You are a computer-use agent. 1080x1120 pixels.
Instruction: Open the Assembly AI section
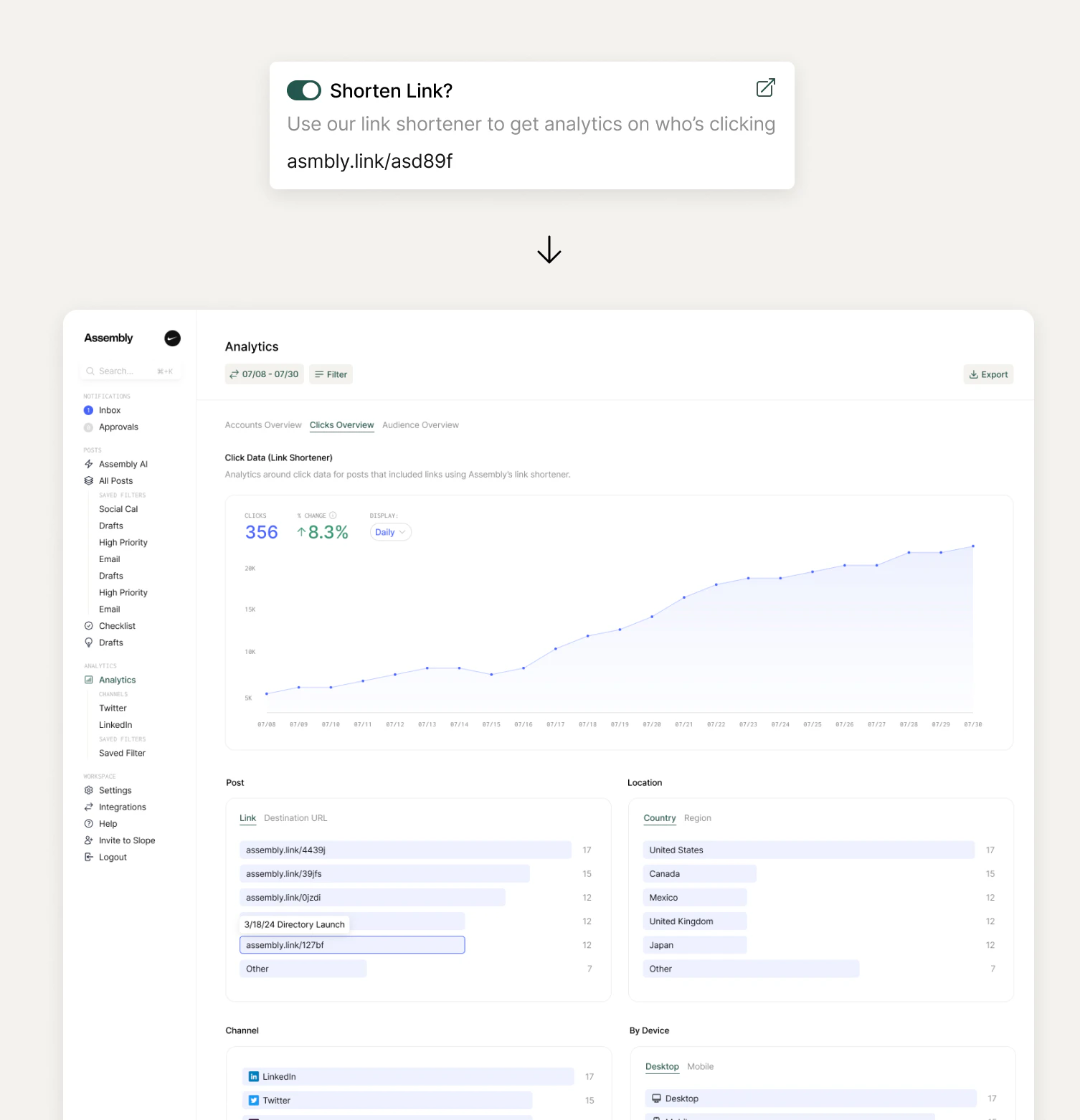[x=123, y=463]
